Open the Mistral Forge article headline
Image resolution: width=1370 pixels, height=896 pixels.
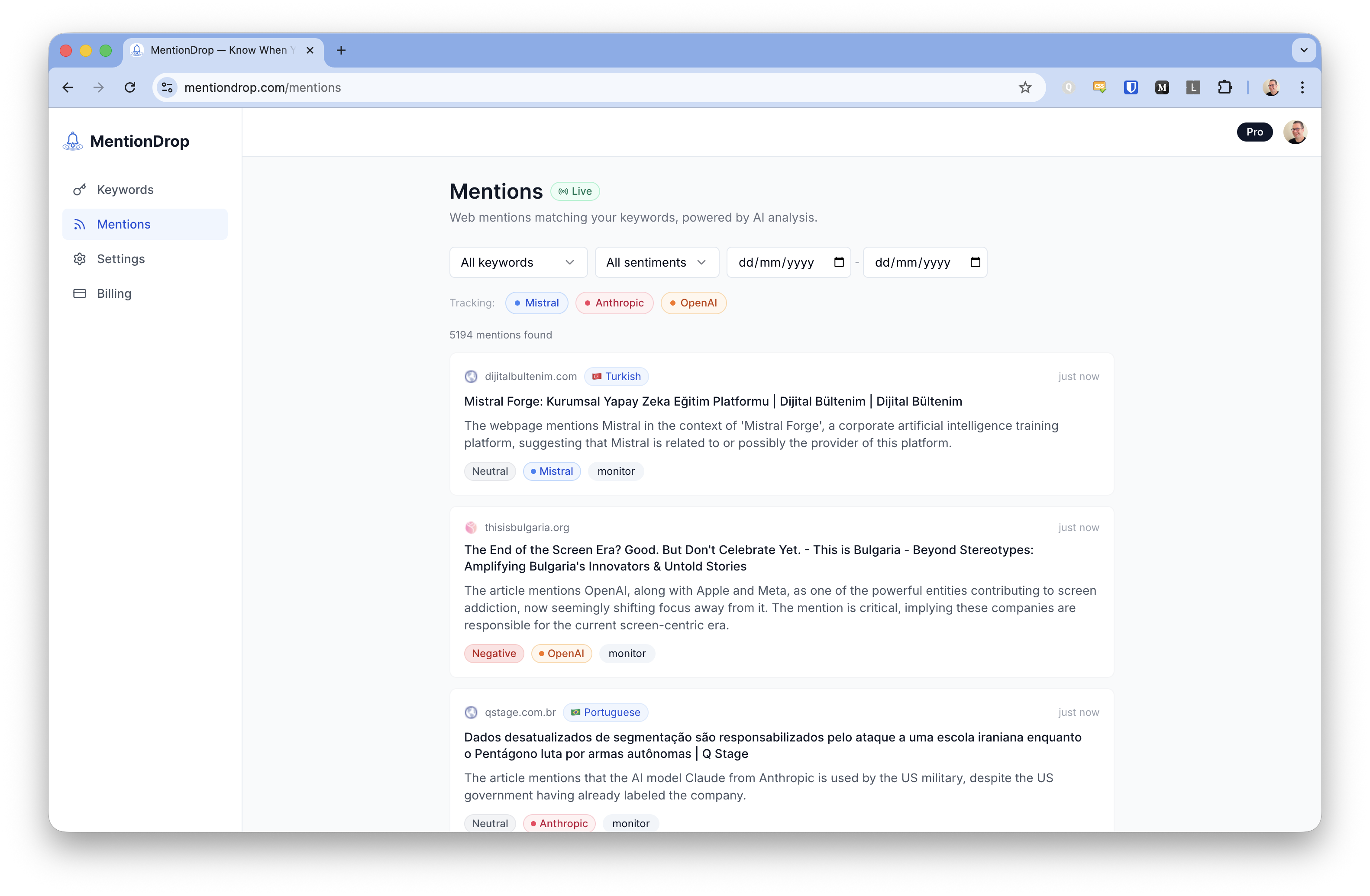(713, 402)
